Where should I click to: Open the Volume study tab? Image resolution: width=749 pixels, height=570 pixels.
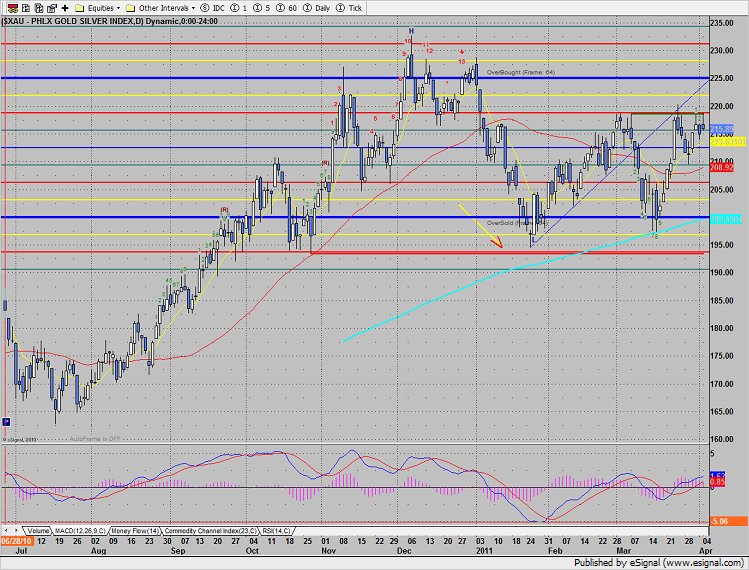(x=37, y=531)
